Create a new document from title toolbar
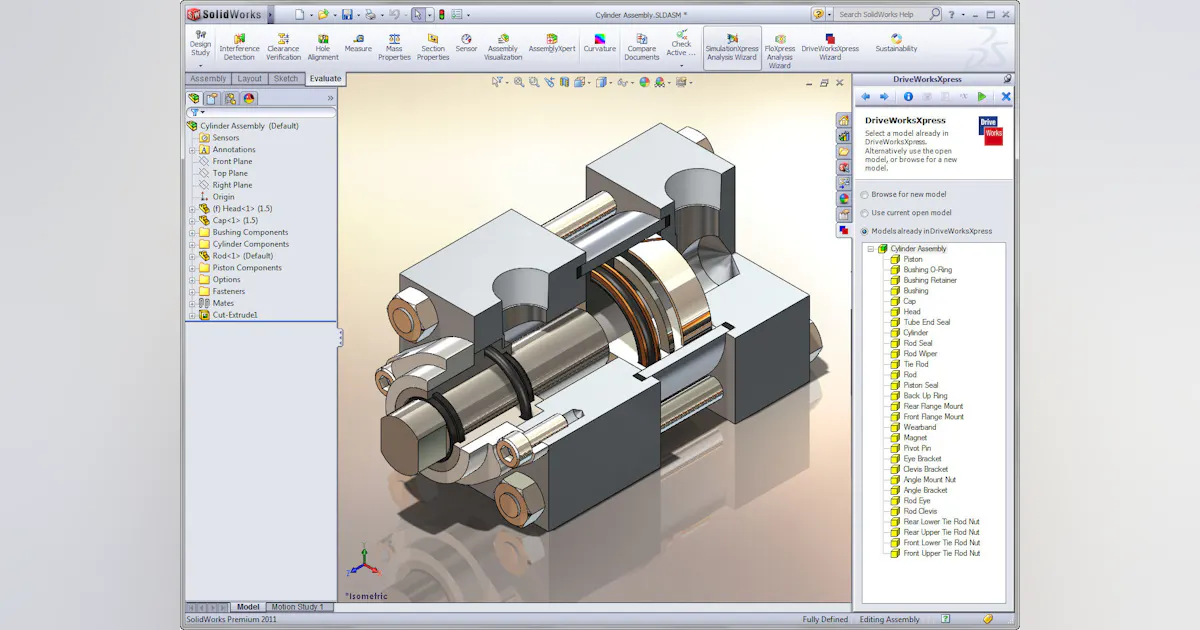1200x630 pixels. 299,15
